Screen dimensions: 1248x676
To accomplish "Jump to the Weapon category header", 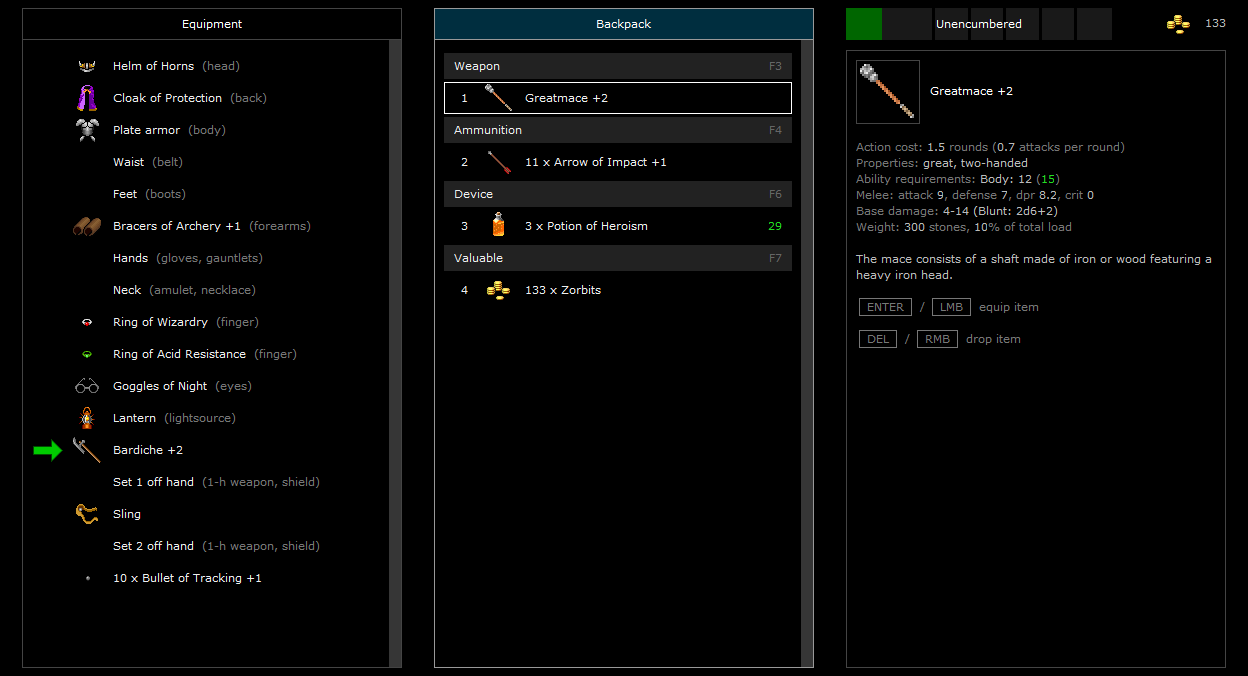I will click(617, 66).
